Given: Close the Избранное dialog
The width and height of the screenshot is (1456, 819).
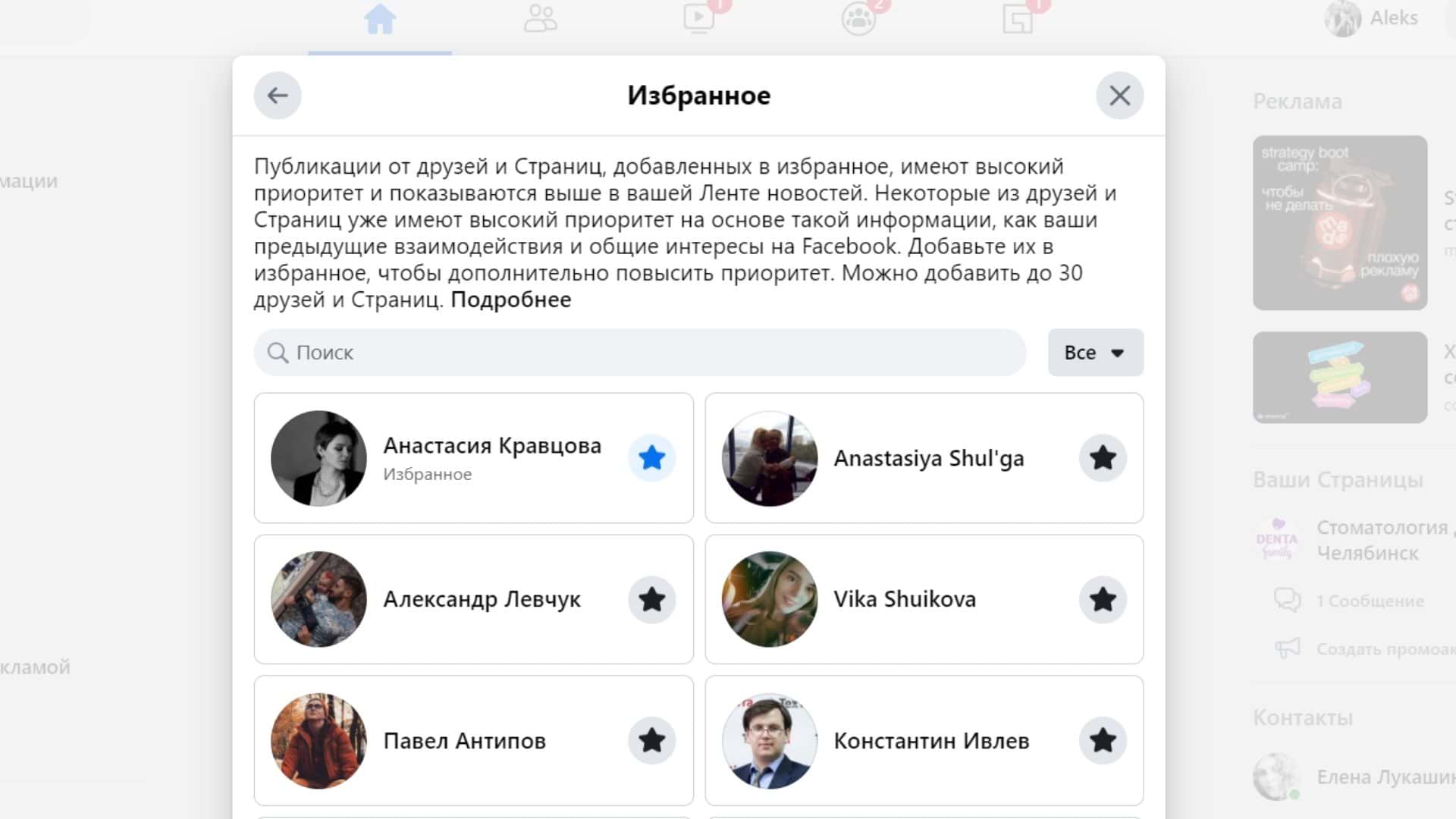Looking at the screenshot, I should click(1120, 96).
